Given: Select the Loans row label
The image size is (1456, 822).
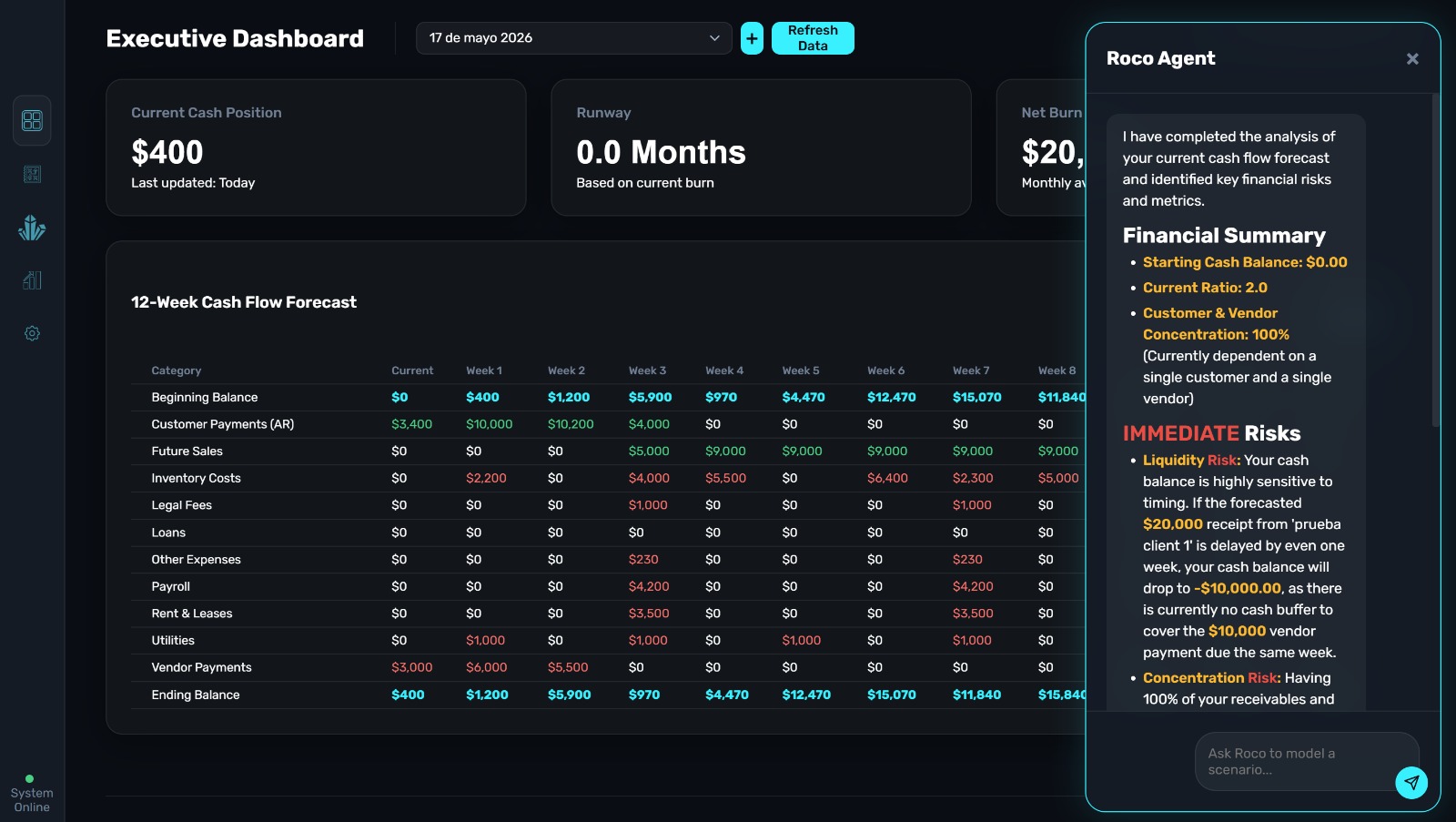Looking at the screenshot, I should coord(168,533).
